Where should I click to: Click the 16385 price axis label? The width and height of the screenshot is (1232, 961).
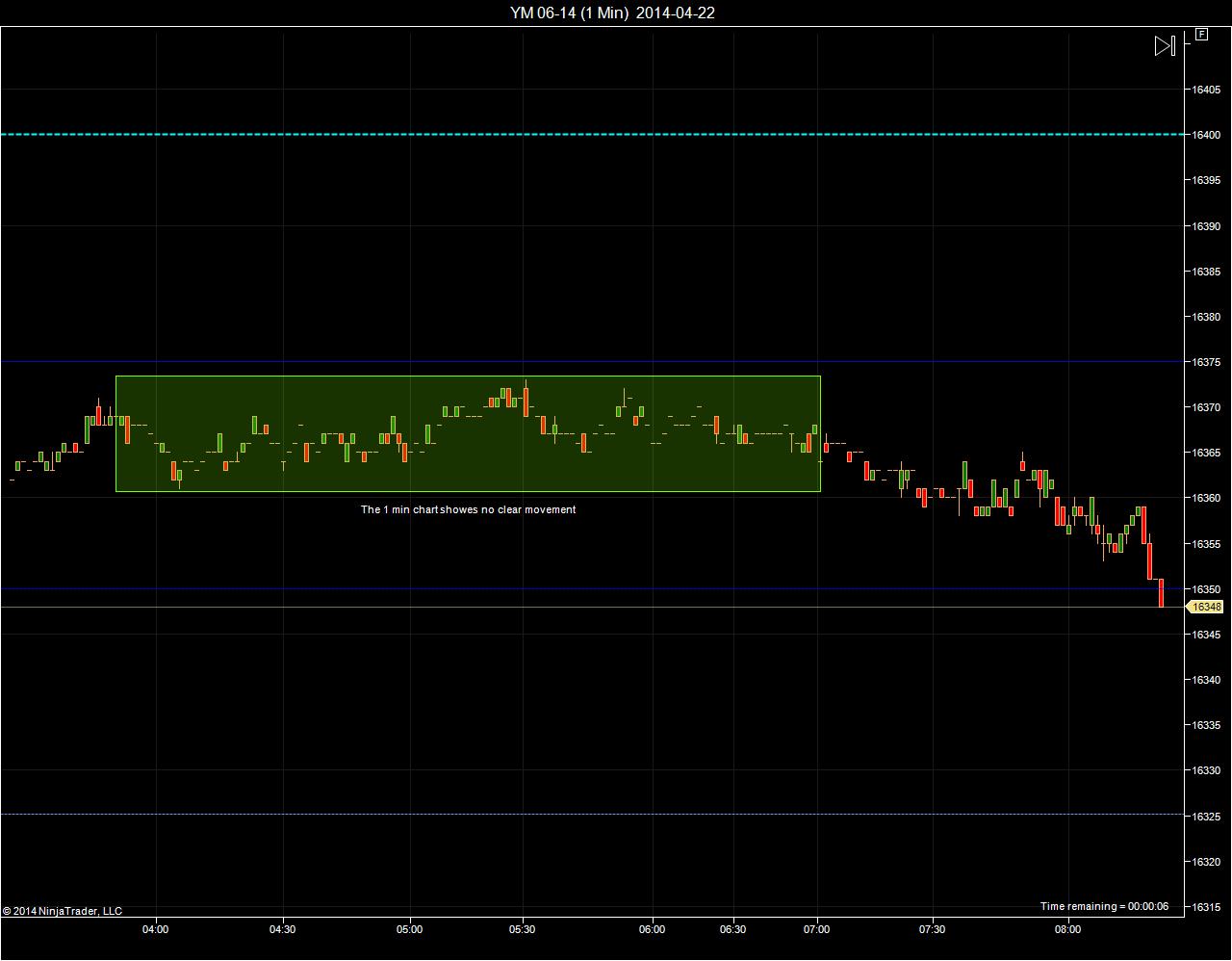pyautogui.click(x=1206, y=272)
